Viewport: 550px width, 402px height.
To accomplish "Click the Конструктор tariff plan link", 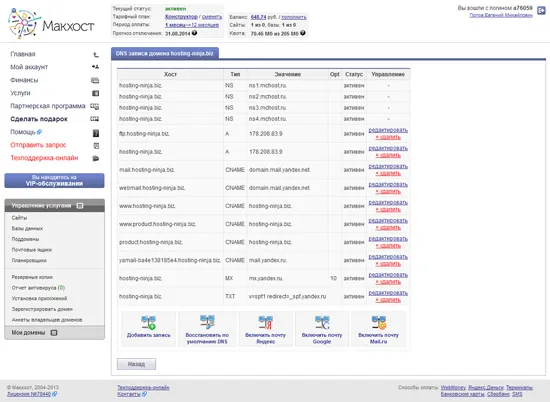I will click(181, 17).
